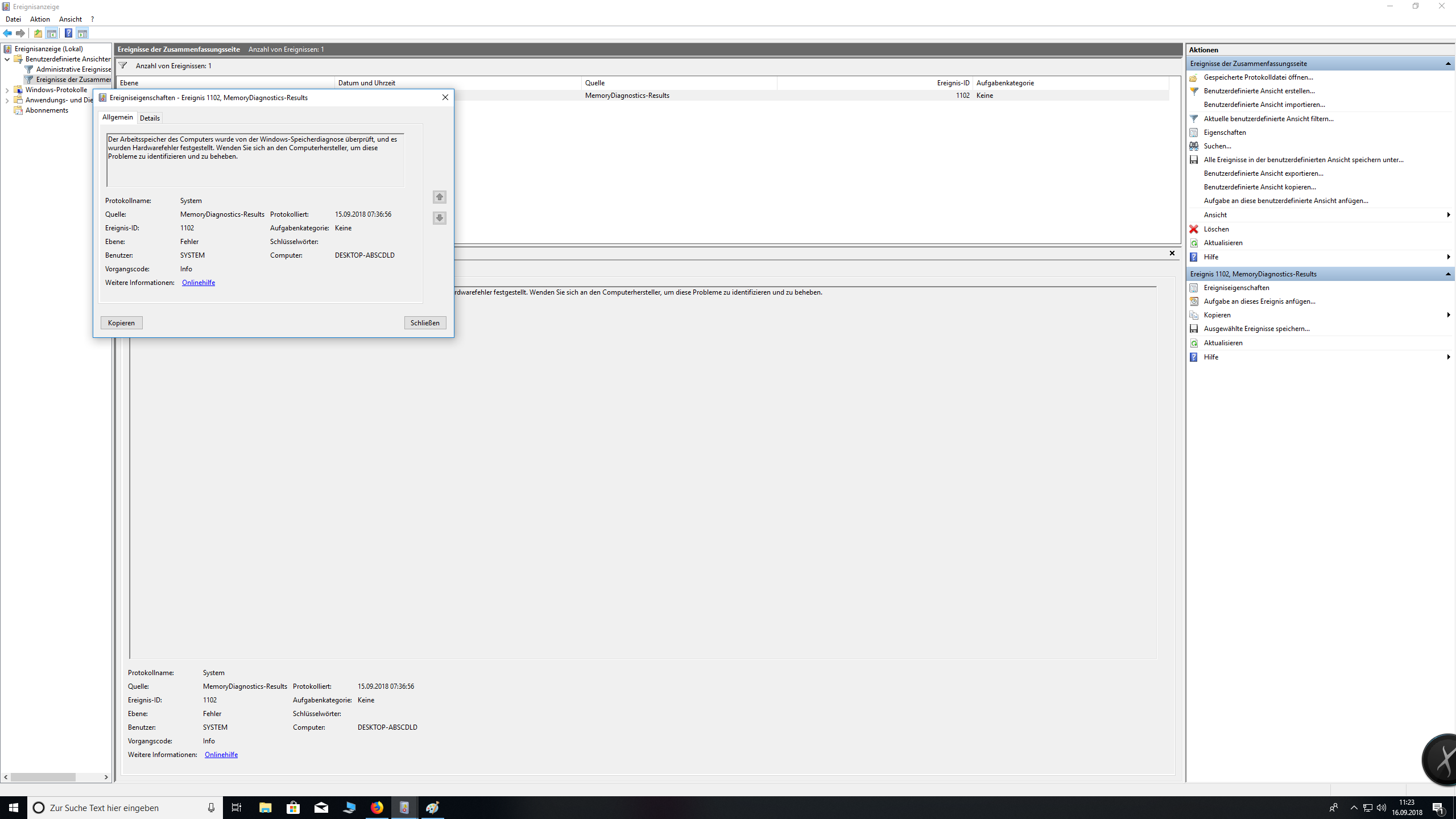This screenshot has height=819, width=1456.
Task: Click Suchen binoculars action
Action: coord(1217,146)
